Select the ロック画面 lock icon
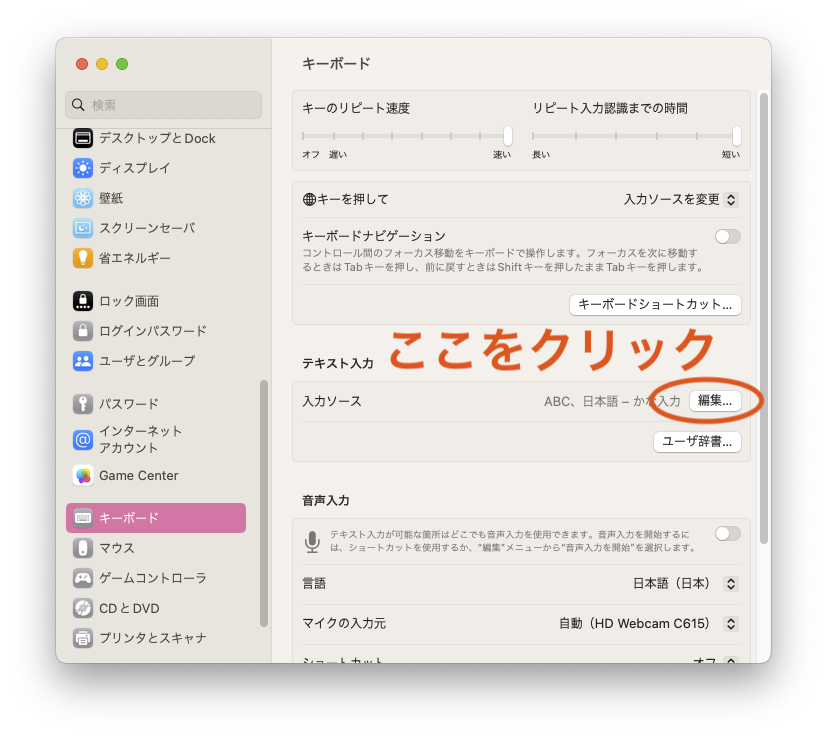The image size is (827, 737). click(x=83, y=301)
